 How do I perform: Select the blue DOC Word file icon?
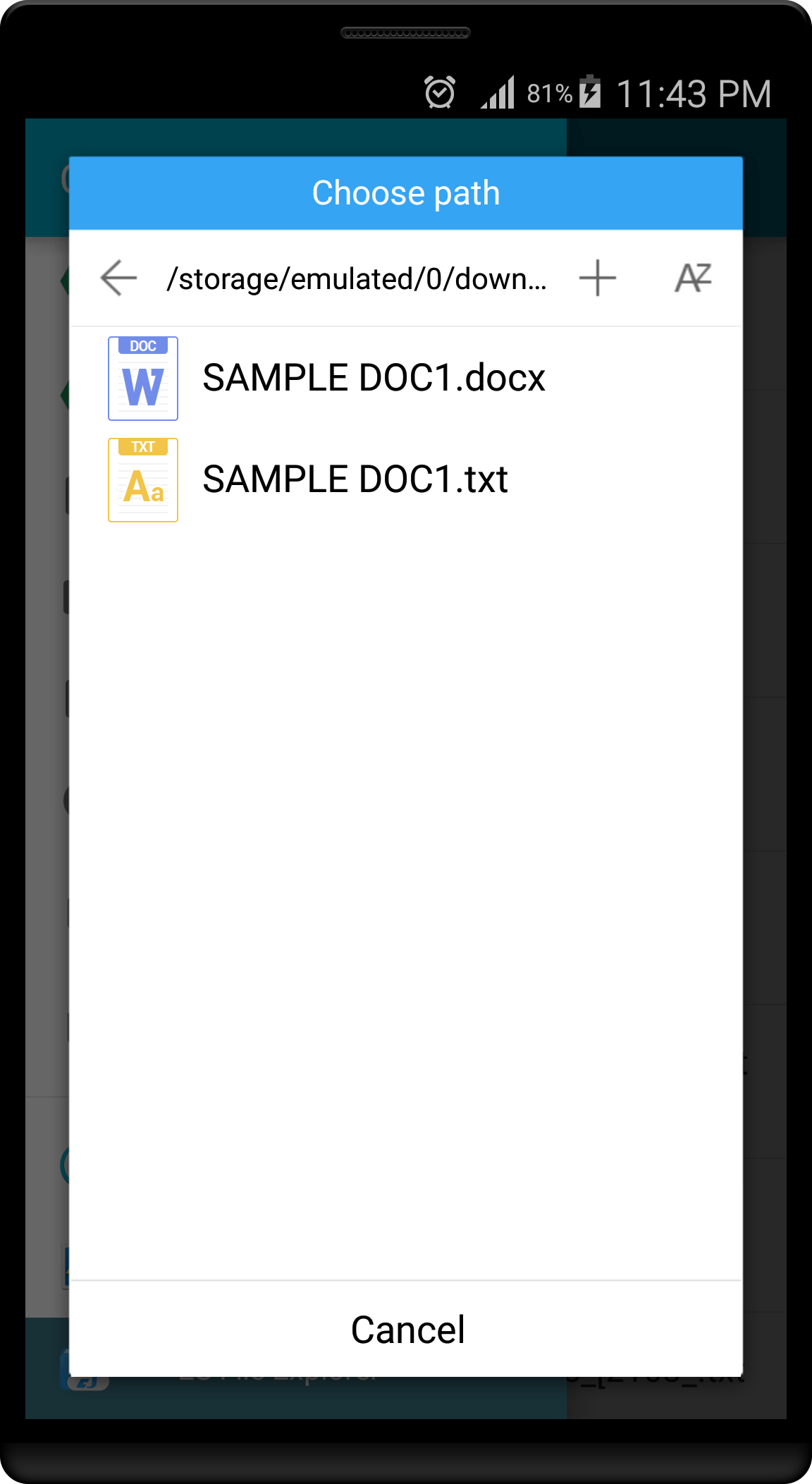(x=143, y=379)
